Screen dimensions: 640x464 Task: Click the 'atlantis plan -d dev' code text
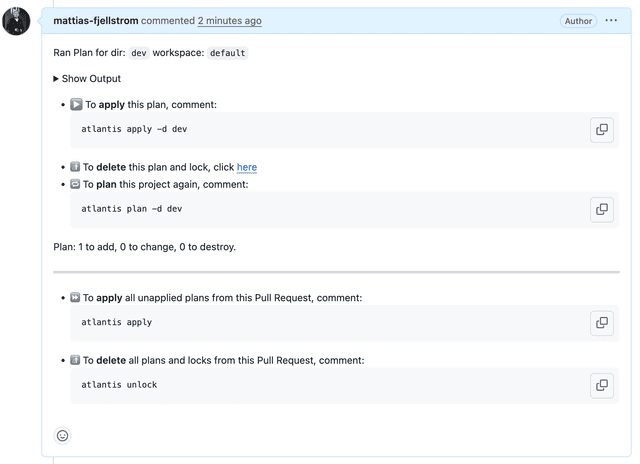tap(131, 209)
